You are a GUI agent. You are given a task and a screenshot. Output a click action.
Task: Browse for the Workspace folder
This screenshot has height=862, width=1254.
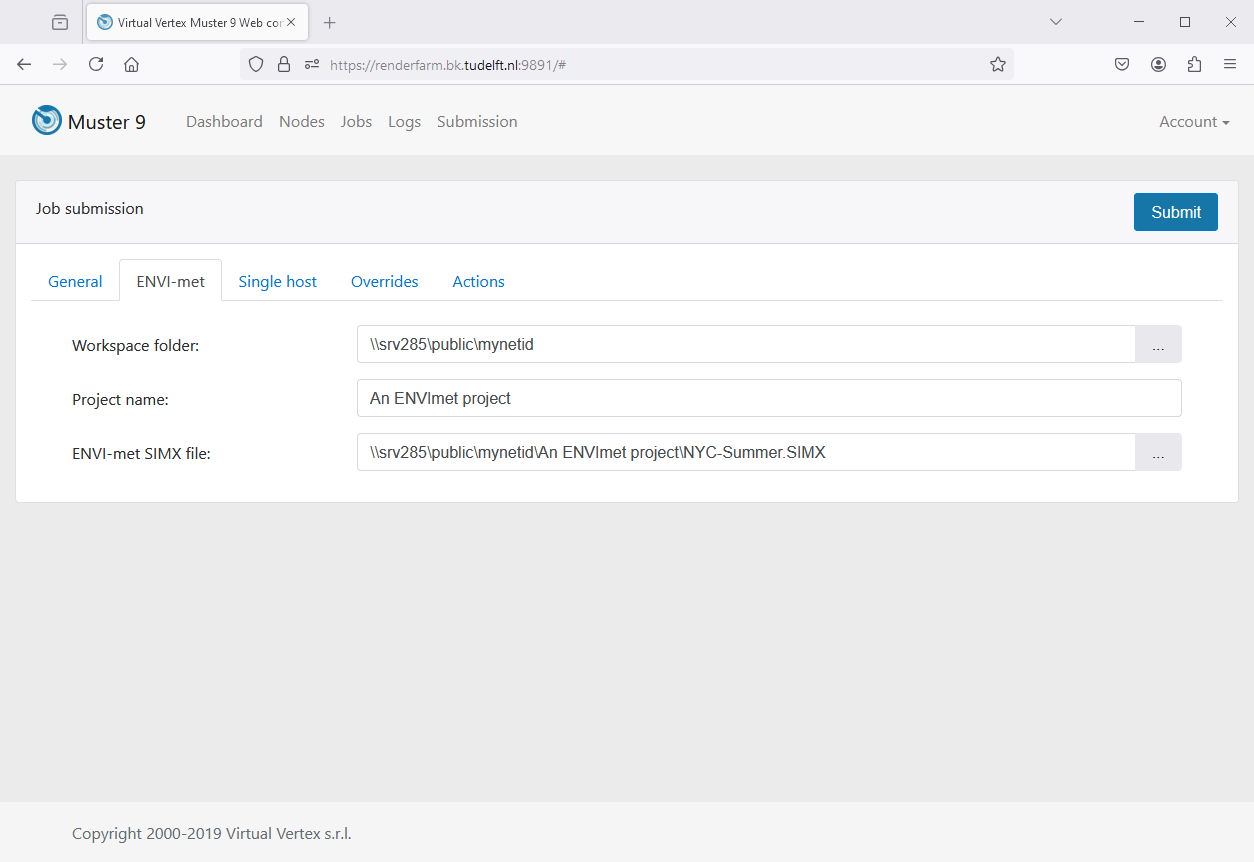(1158, 344)
